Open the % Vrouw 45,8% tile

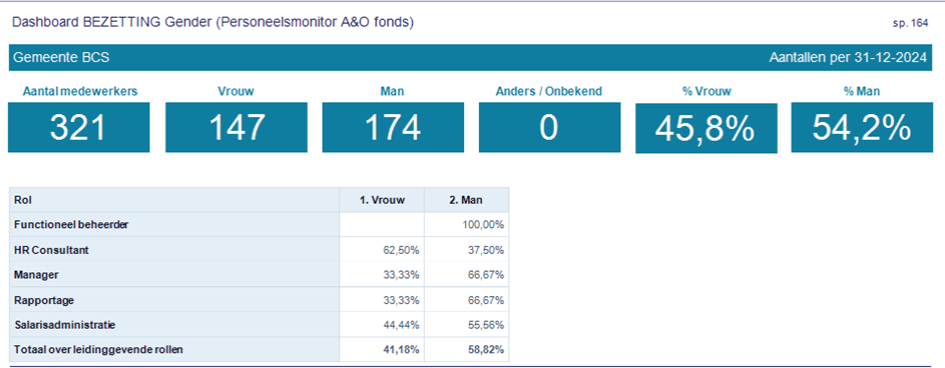(706, 128)
